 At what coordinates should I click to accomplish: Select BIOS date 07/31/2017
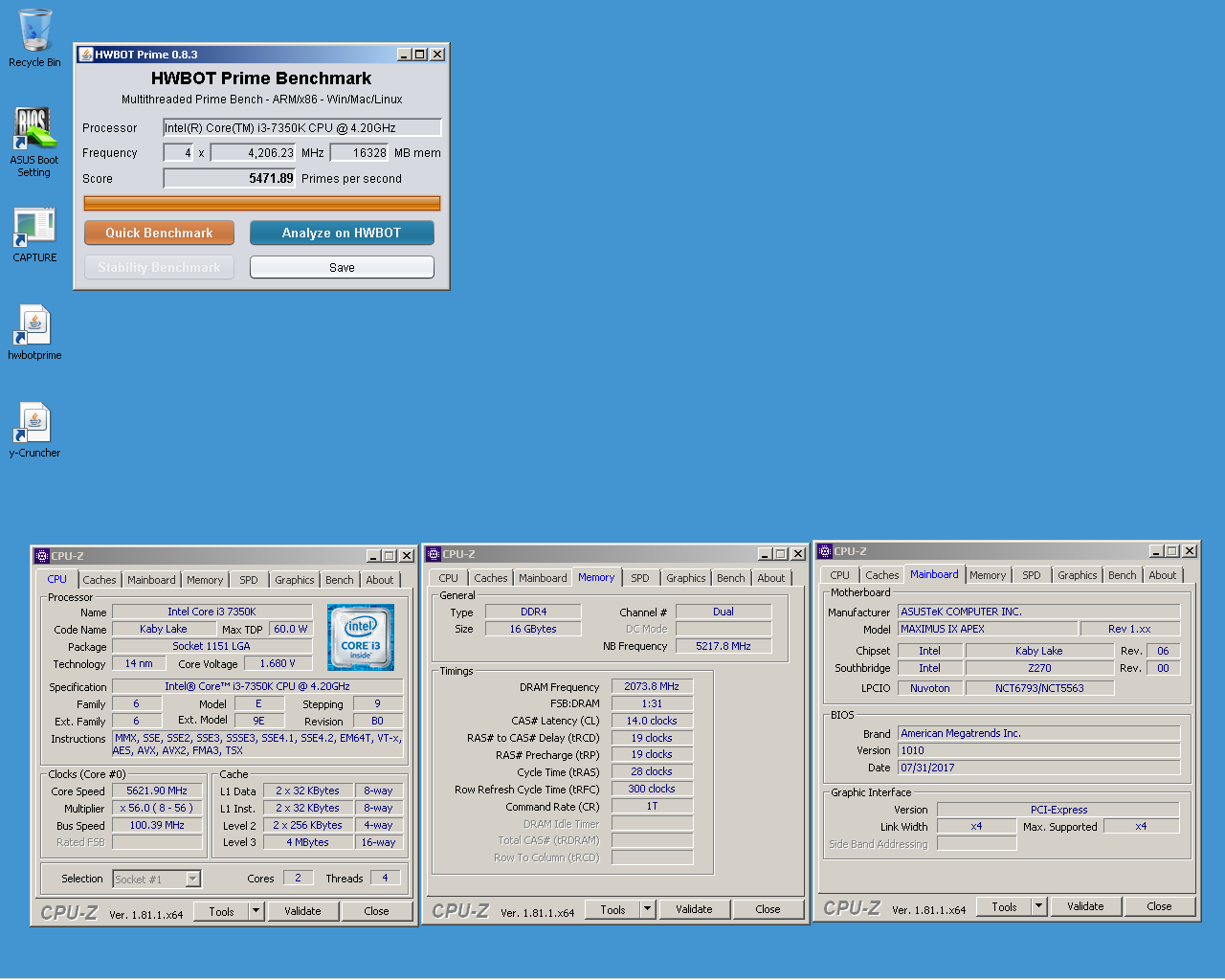point(1038,768)
